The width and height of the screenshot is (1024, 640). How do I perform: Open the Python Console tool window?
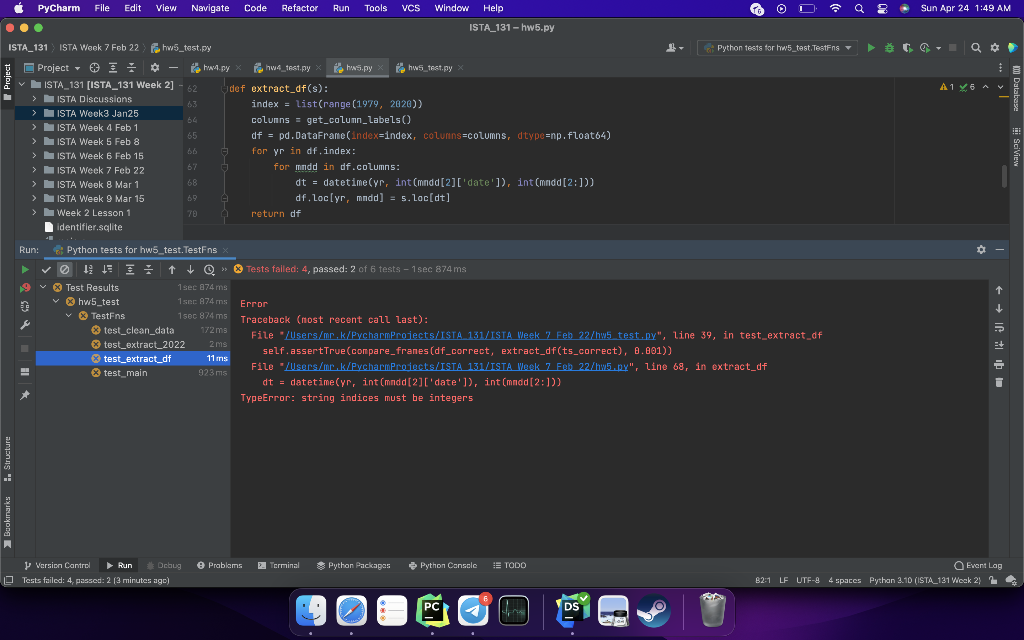[442, 566]
